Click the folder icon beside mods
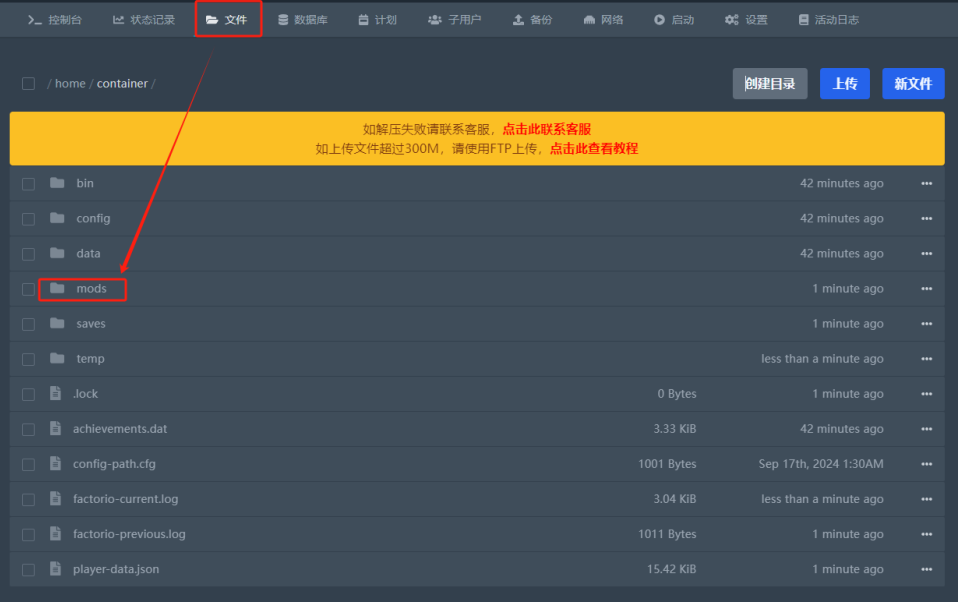This screenshot has width=958, height=602. pos(57,289)
